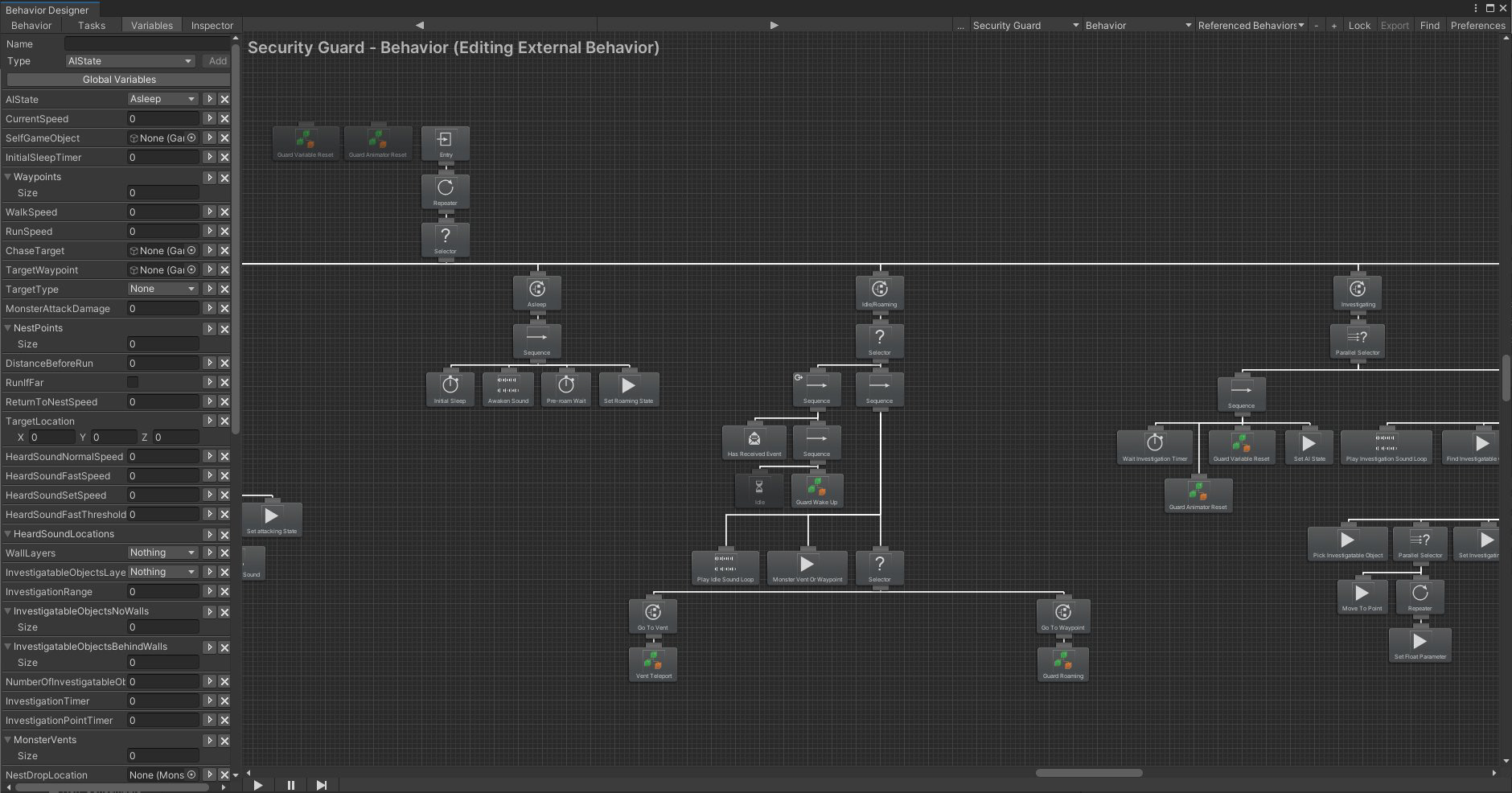The height and width of the screenshot is (793, 1512).
Task: Select the Wait Investigation Timer node
Action: point(1155,447)
